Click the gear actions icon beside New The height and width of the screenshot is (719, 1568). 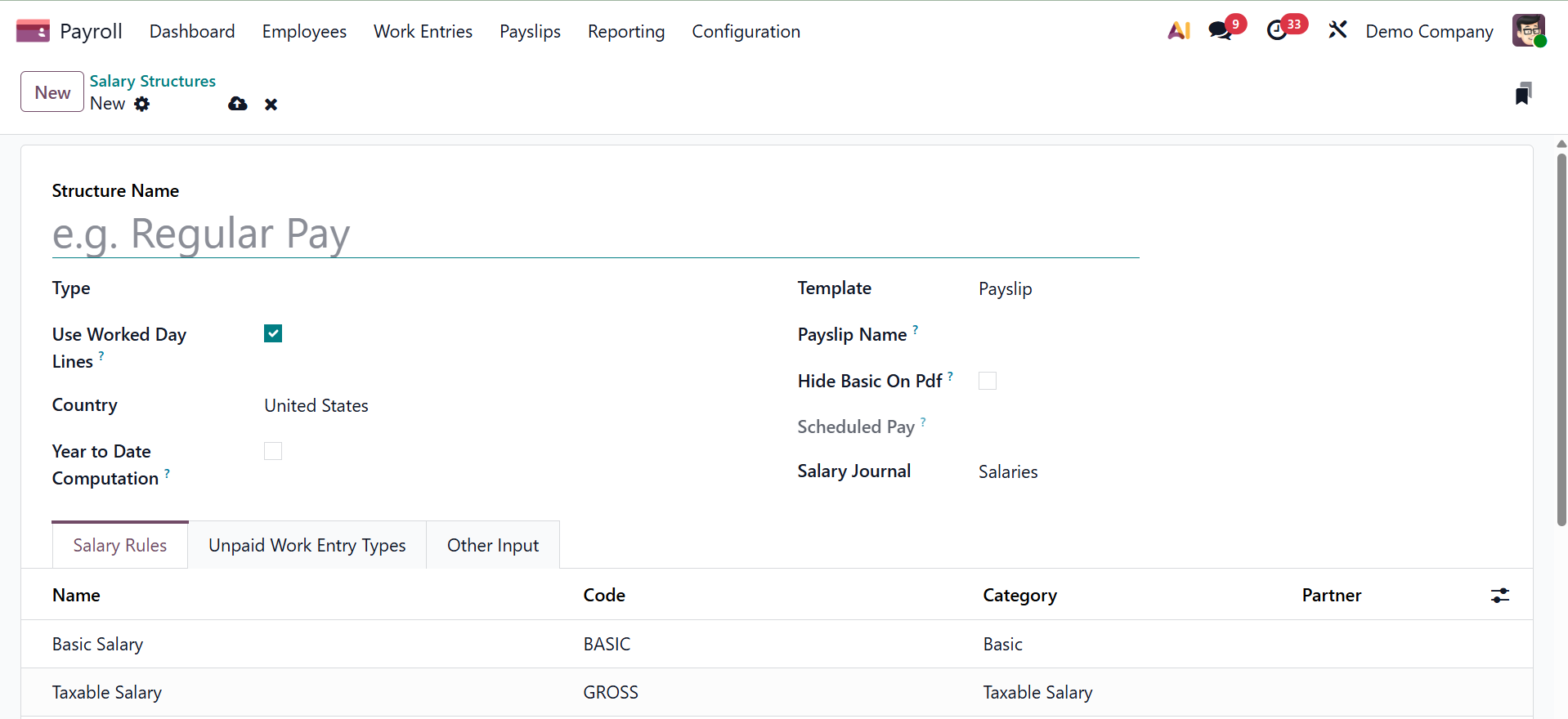pos(142,104)
